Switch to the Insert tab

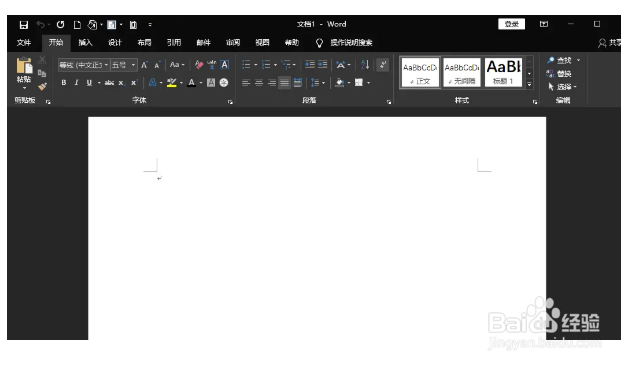tap(85, 43)
